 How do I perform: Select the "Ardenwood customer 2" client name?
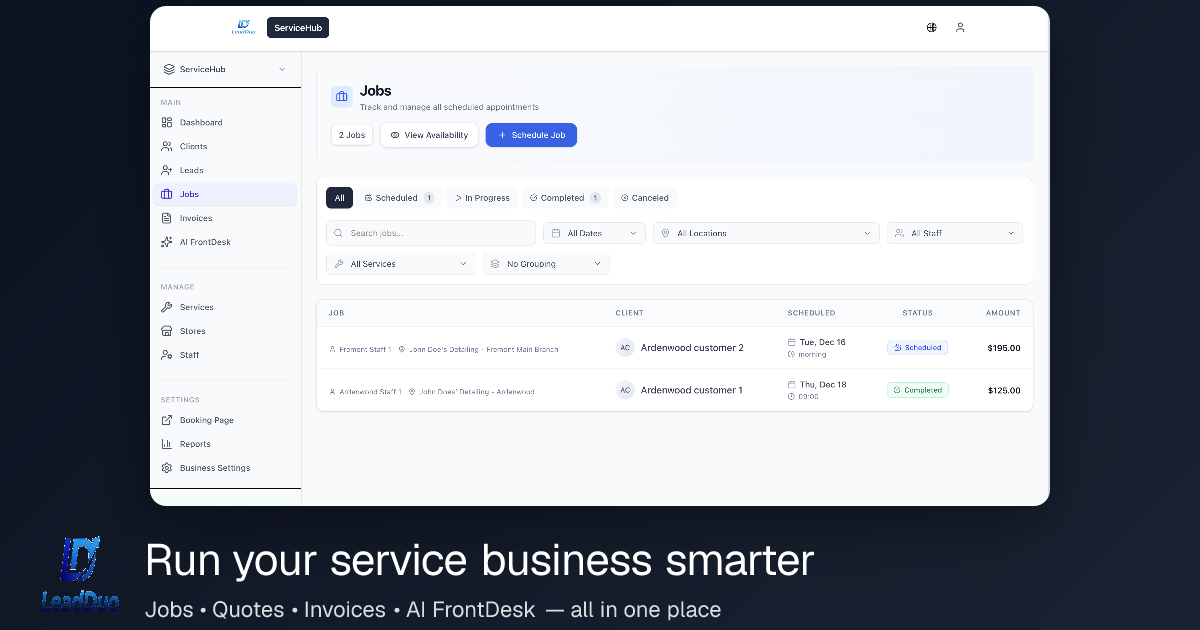(692, 348)
